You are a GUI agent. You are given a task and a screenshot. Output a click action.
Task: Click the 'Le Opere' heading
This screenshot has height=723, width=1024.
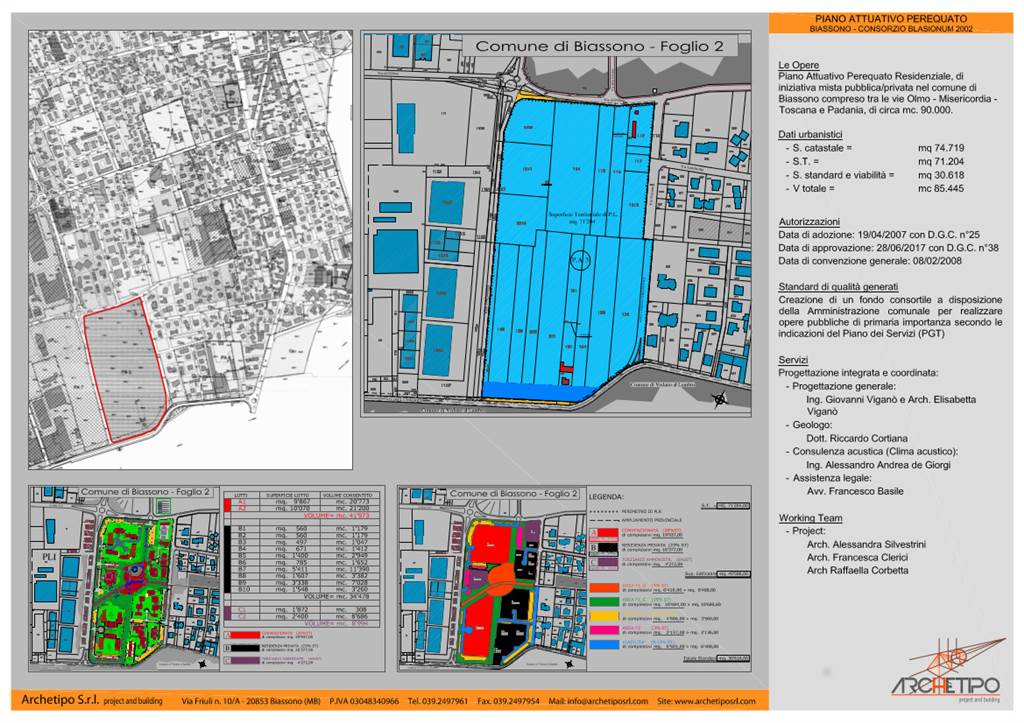pos(798,65)
